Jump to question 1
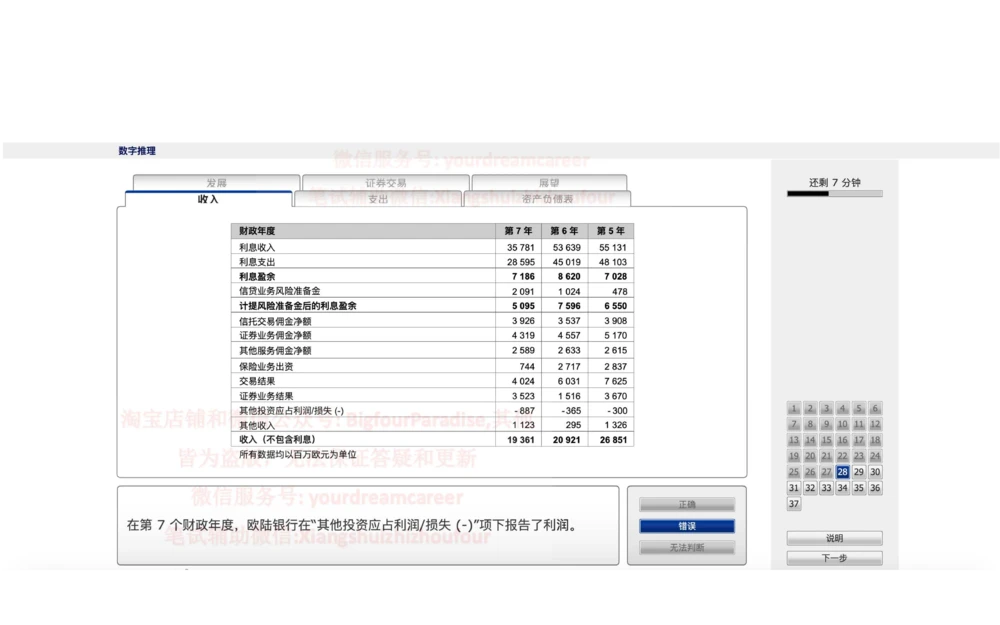1000x625 pixels. 794,409
